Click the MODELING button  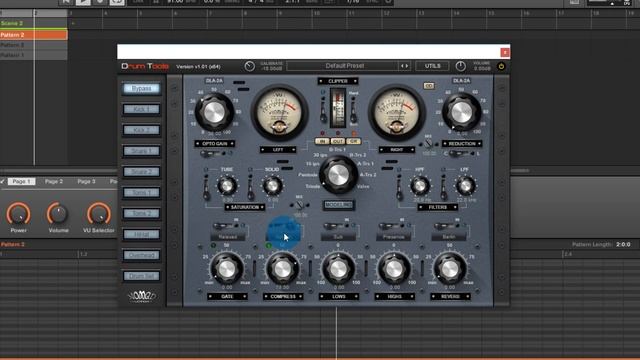click(338, 205)
